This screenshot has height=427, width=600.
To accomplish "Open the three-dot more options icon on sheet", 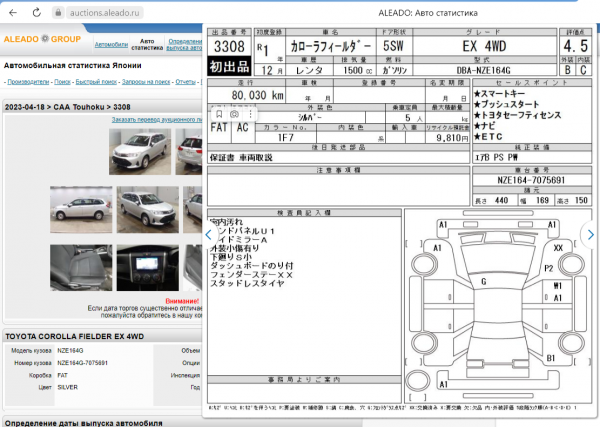I will (x=250, y=114).
